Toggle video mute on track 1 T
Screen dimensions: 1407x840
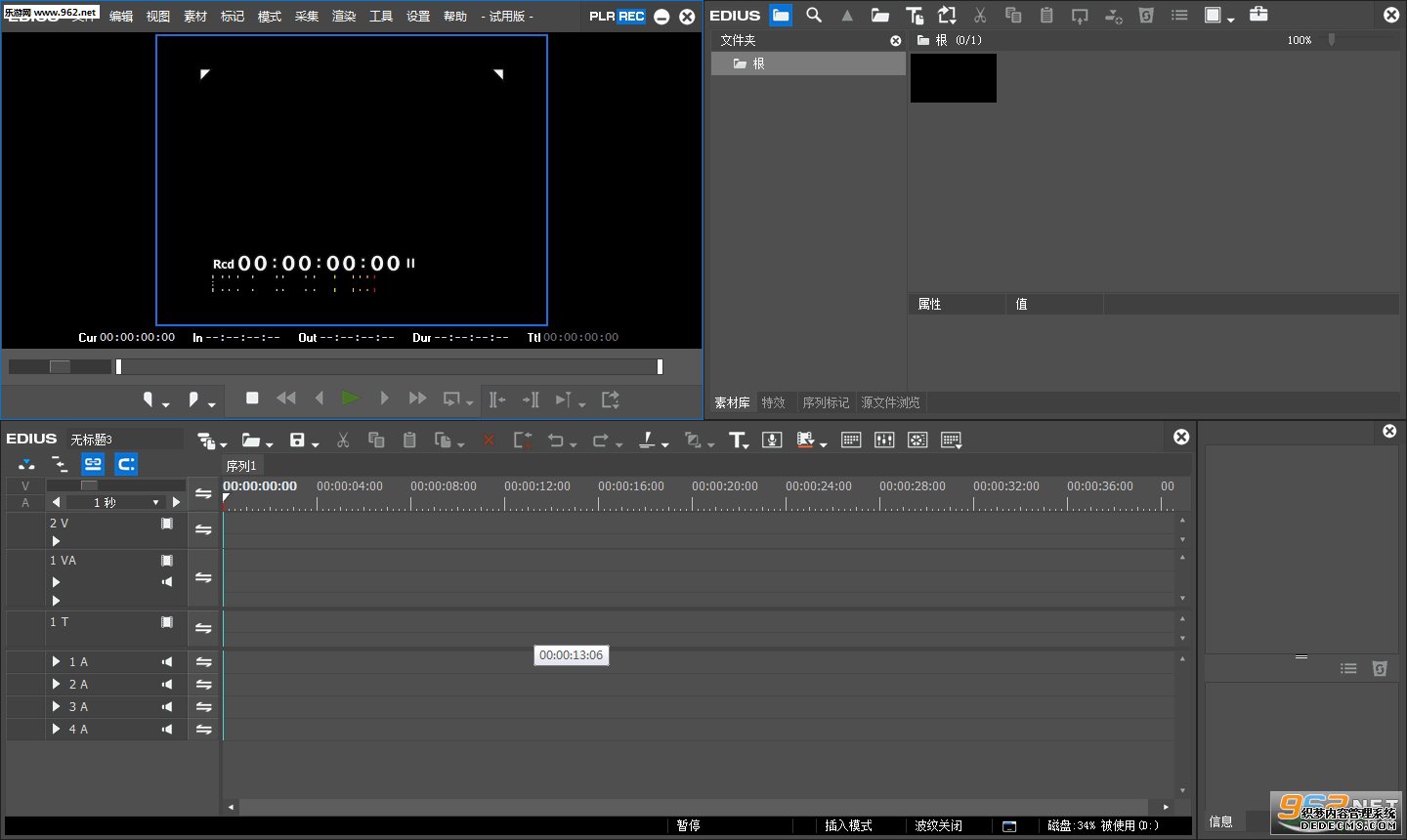(167, 622)
